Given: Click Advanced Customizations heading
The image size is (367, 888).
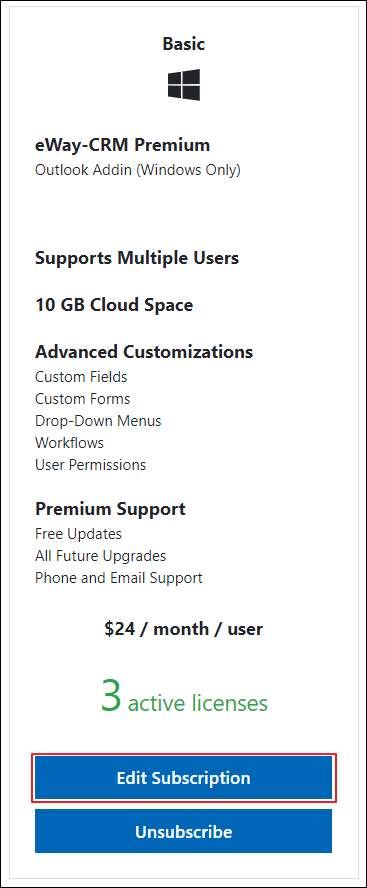Looking at the screenshot, I should point(144,352).
